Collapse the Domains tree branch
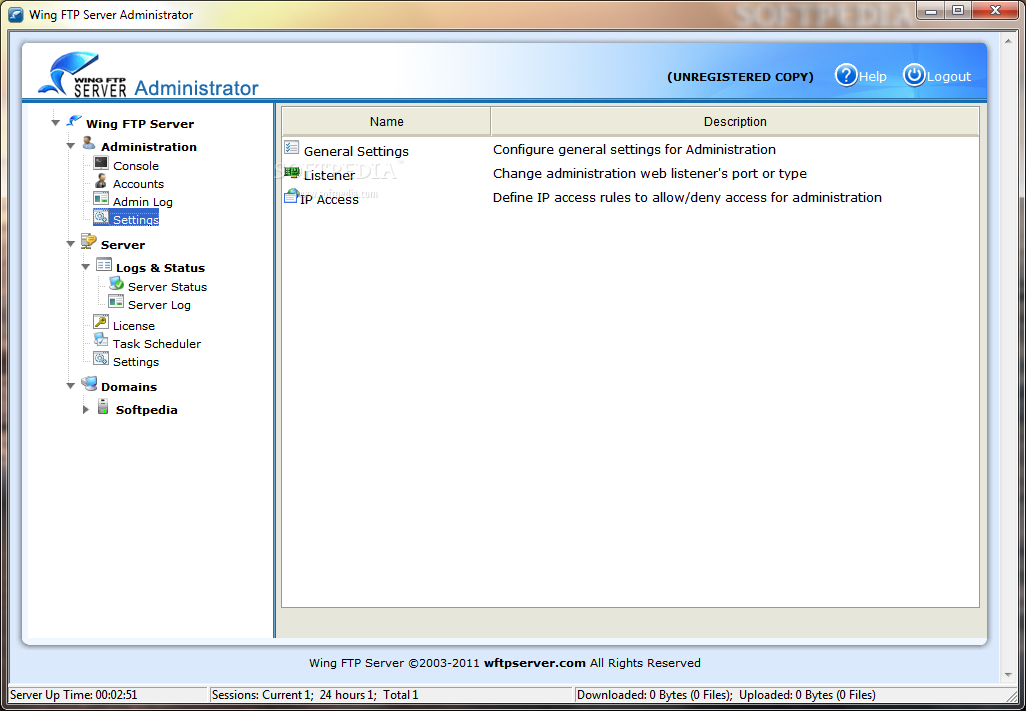The image size is (1026, 711). 71,386
